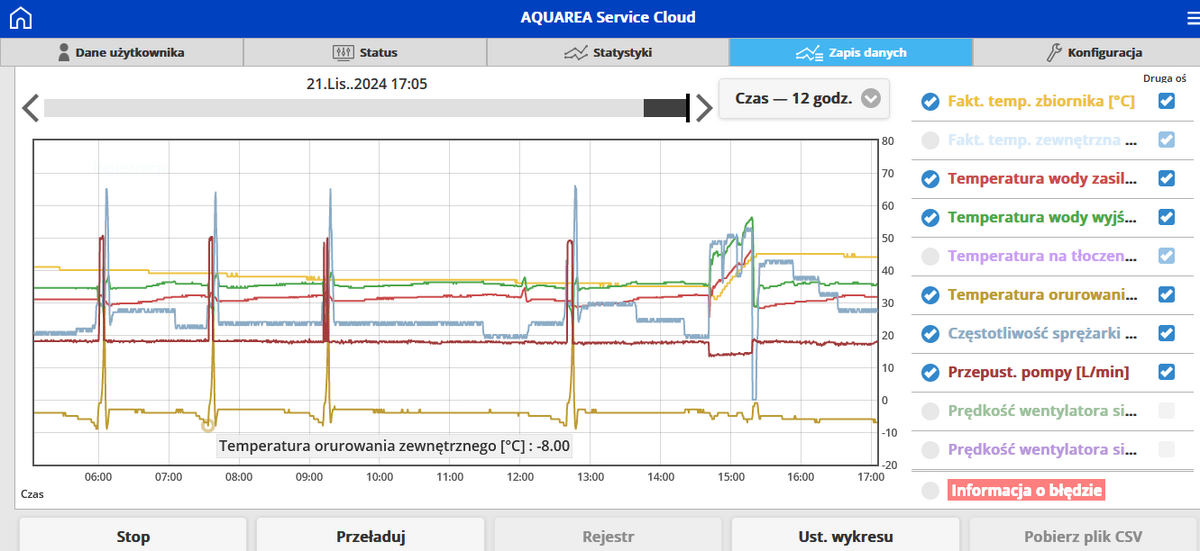Uncheck Druga oś for Temperatura orurowania

1166,294
